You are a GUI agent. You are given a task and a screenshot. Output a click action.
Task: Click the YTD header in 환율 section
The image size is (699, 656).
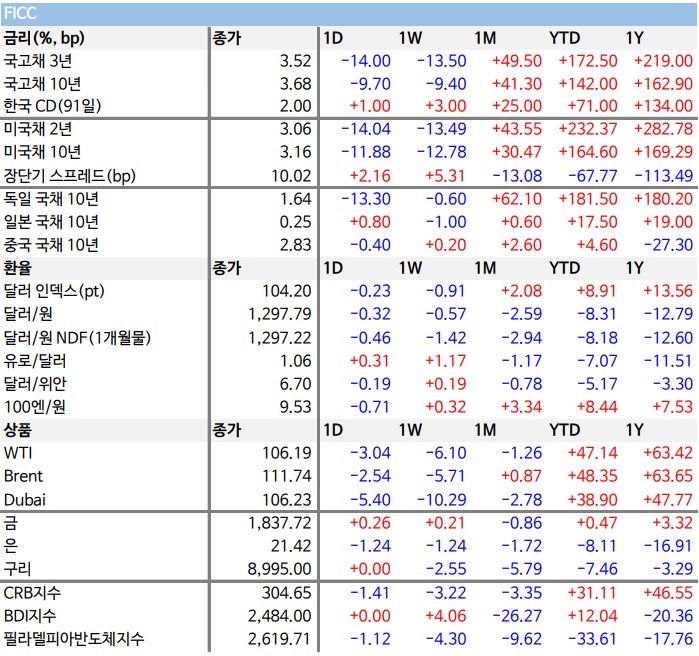pyautogui.click(x=564, y=268)
